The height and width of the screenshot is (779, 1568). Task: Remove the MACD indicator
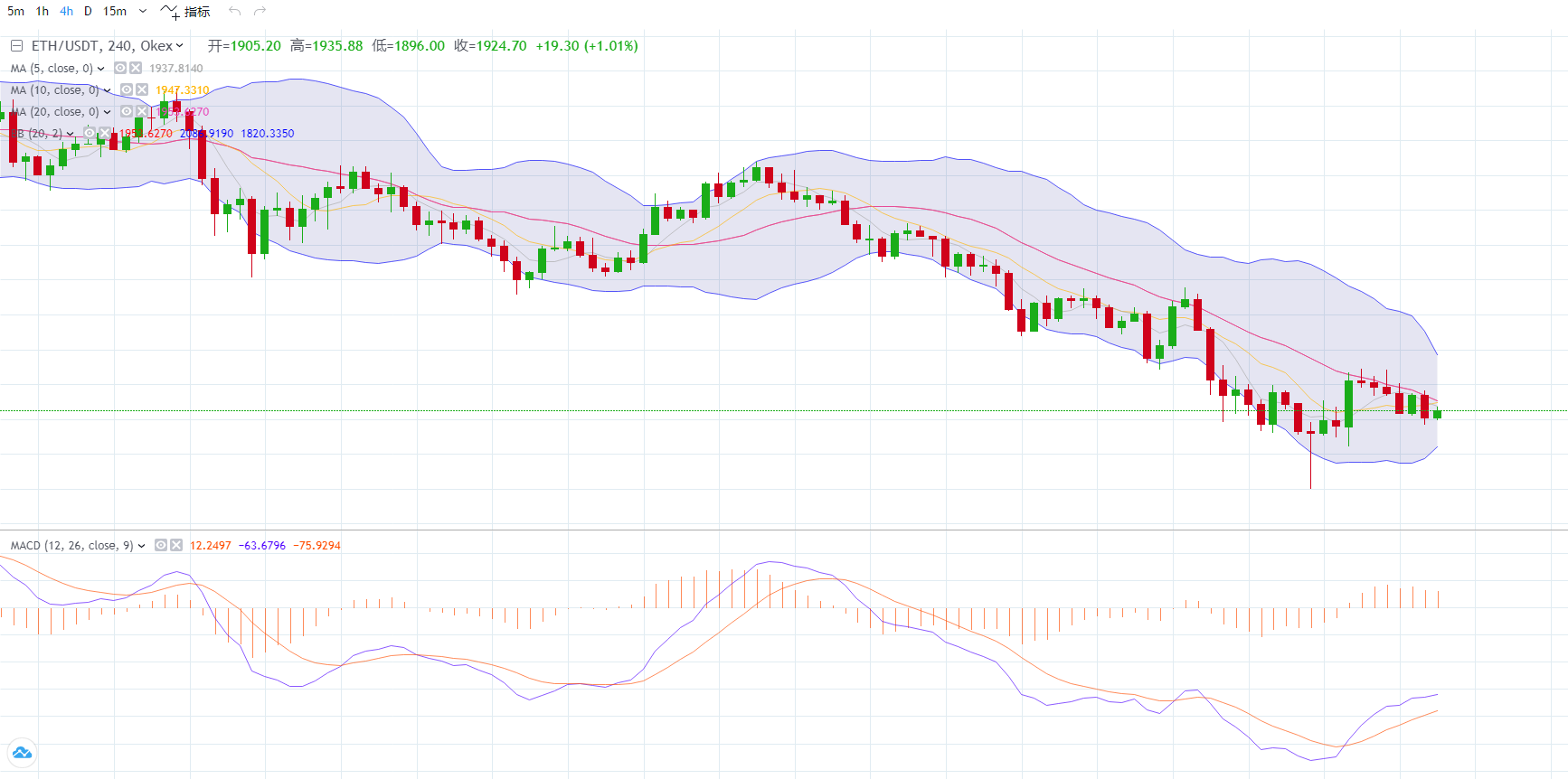click(176, 545)
